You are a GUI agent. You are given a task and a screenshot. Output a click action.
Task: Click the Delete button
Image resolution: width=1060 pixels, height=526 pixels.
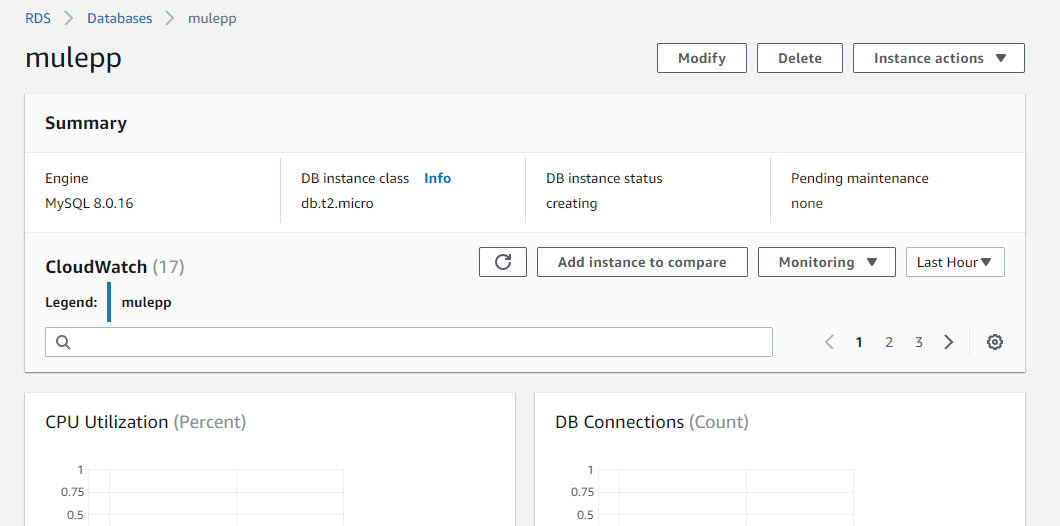click(x=800, y=58)
